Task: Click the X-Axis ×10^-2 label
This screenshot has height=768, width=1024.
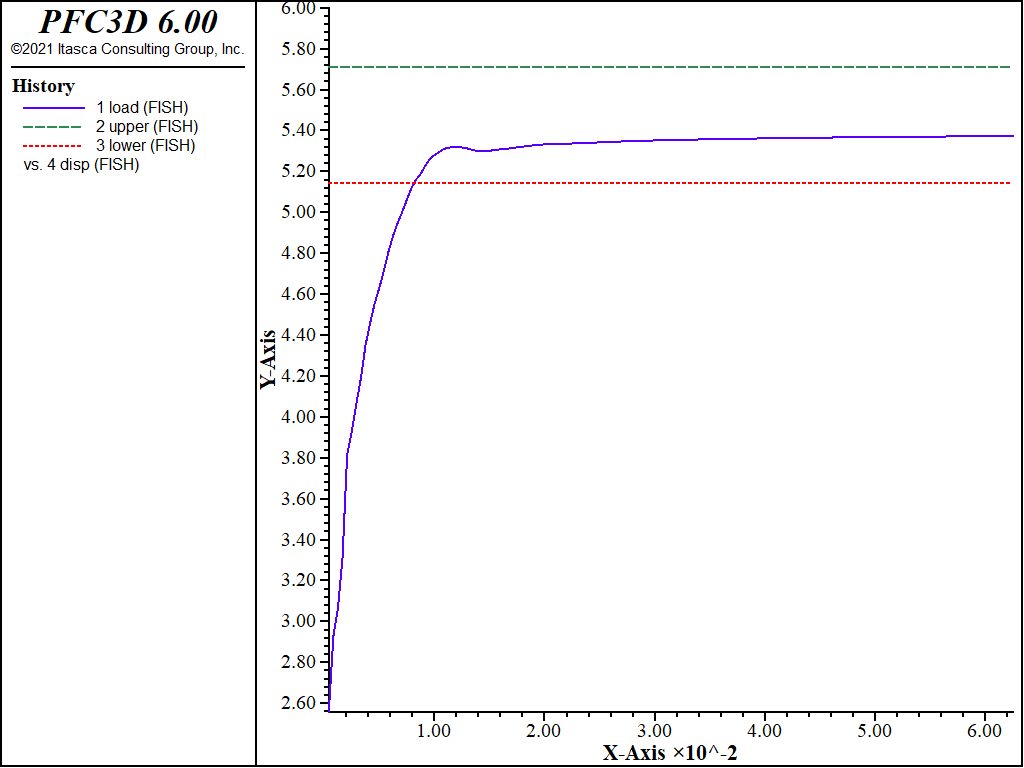Action: click(670, 753)
